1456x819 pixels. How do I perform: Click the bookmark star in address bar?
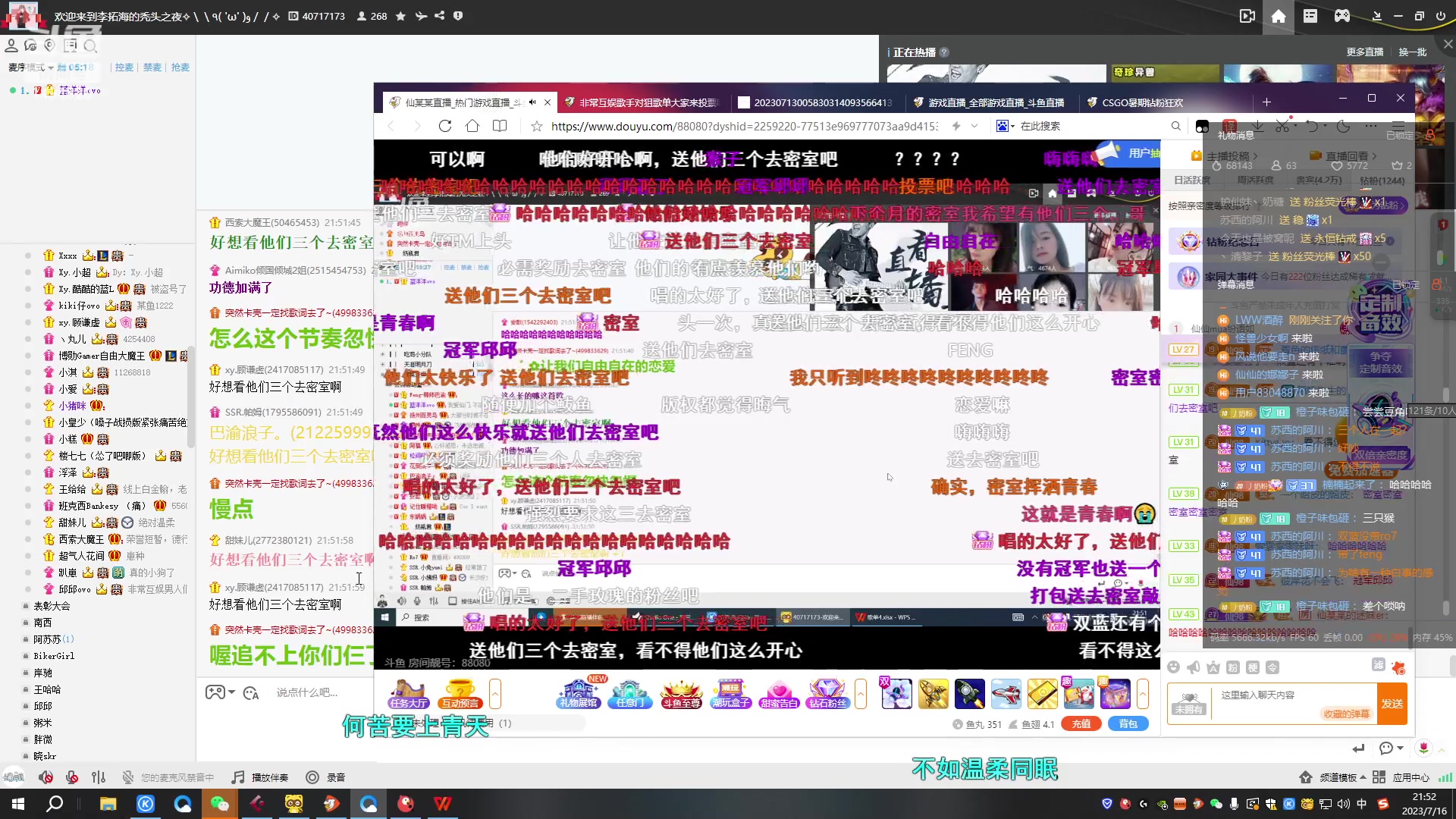pyautogui.click(x=537, y=126)
